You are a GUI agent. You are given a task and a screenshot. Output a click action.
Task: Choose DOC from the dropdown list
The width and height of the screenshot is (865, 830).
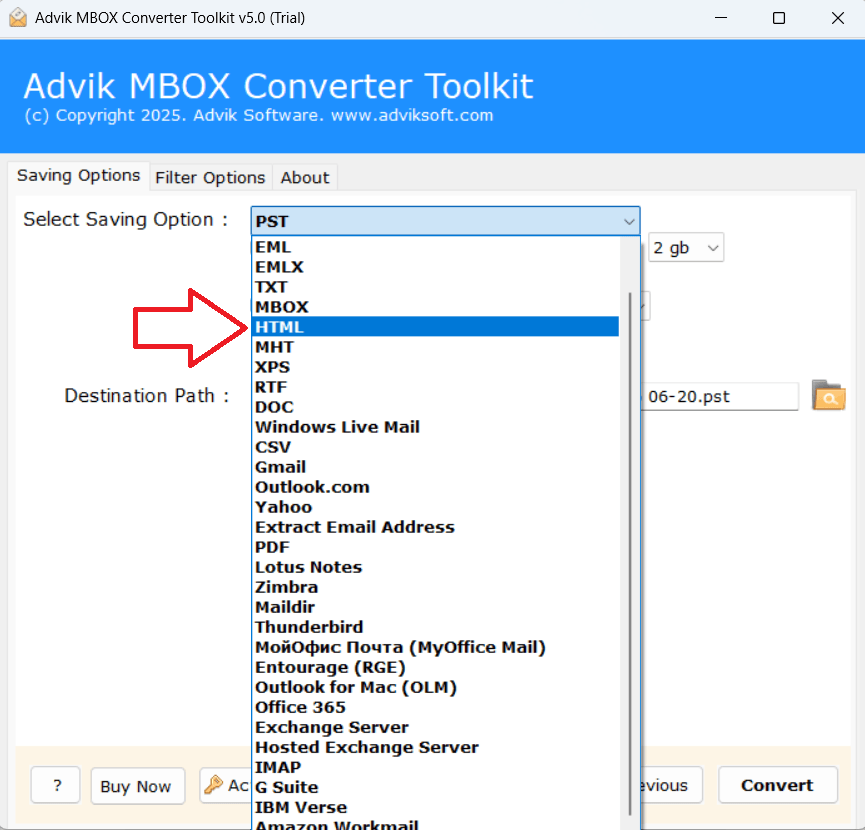(x=435, y=407)
